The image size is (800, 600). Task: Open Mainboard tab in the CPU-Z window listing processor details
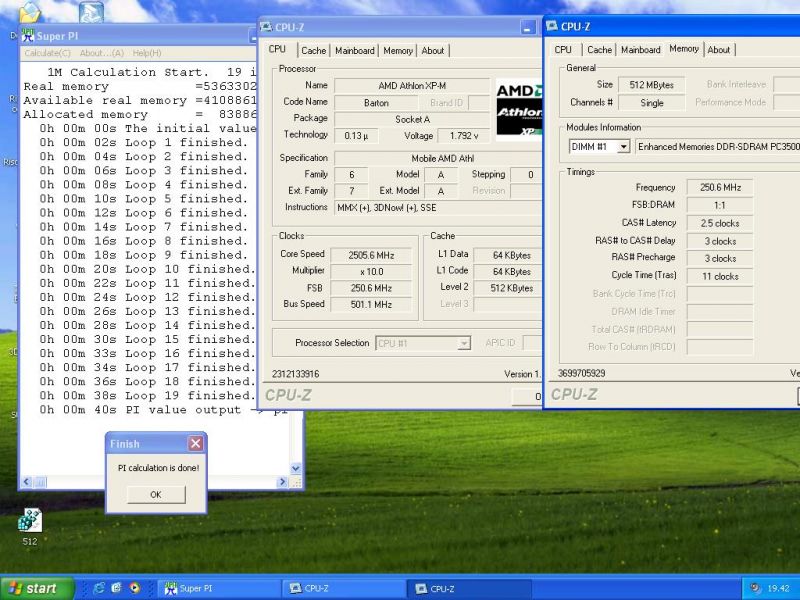click(x=355, y=51)
